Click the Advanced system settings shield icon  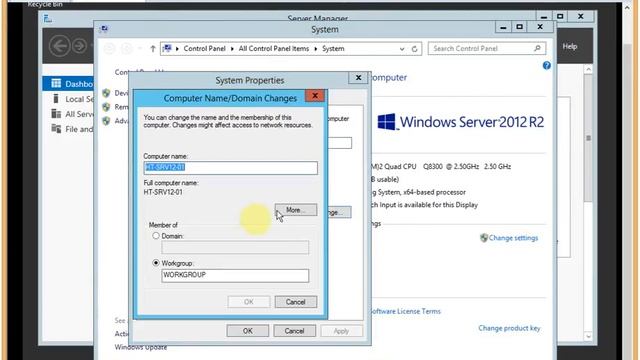[x=106, y=121]
